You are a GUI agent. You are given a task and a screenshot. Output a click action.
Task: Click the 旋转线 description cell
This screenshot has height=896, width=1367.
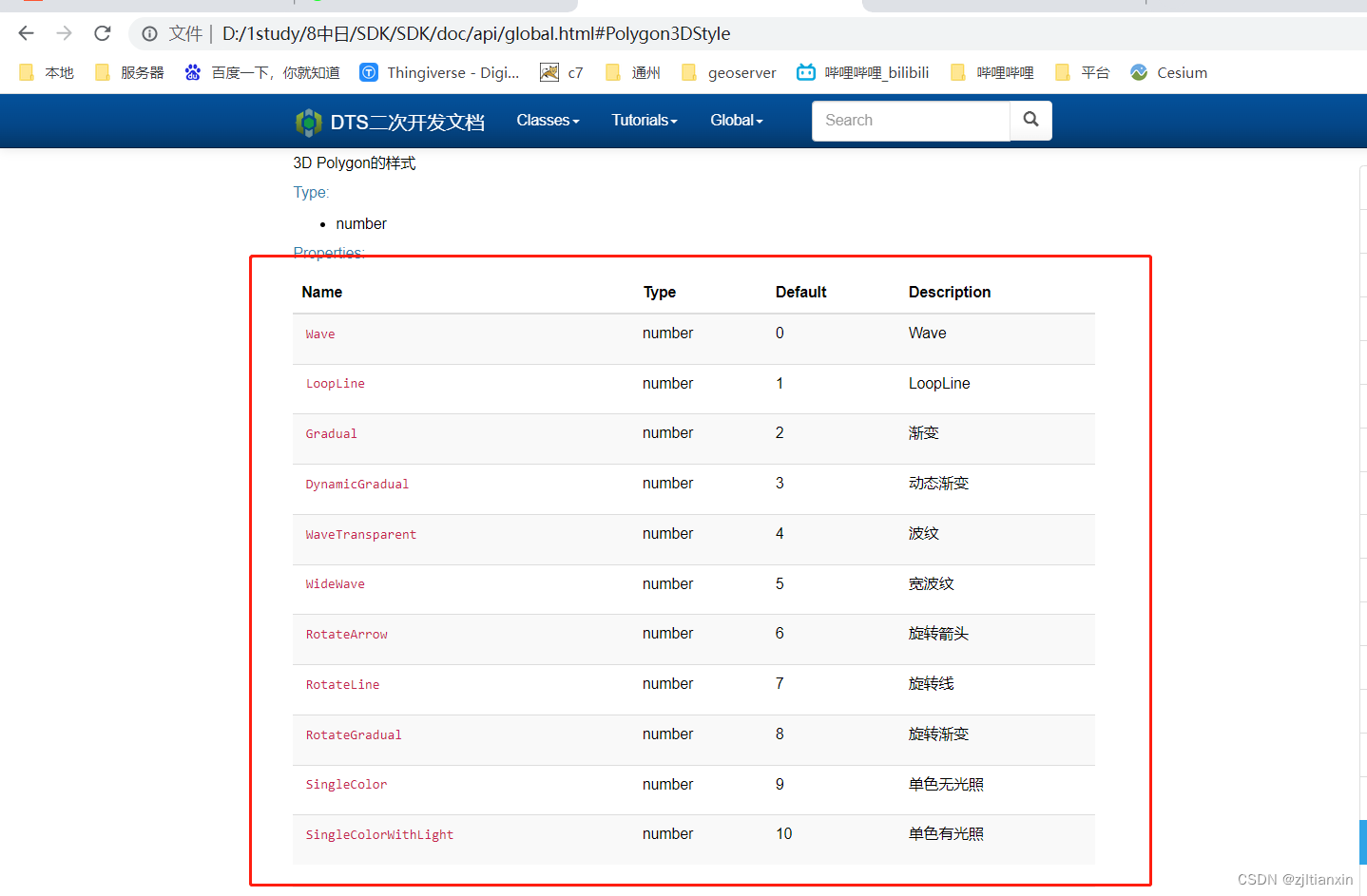click(932, 684)
